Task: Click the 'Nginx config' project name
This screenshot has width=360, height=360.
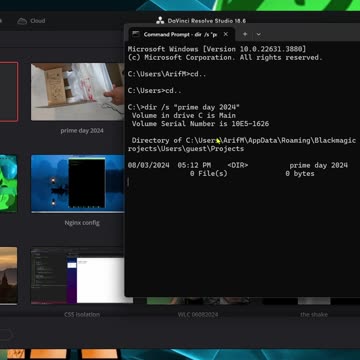Action: click(x=82, y=223)
